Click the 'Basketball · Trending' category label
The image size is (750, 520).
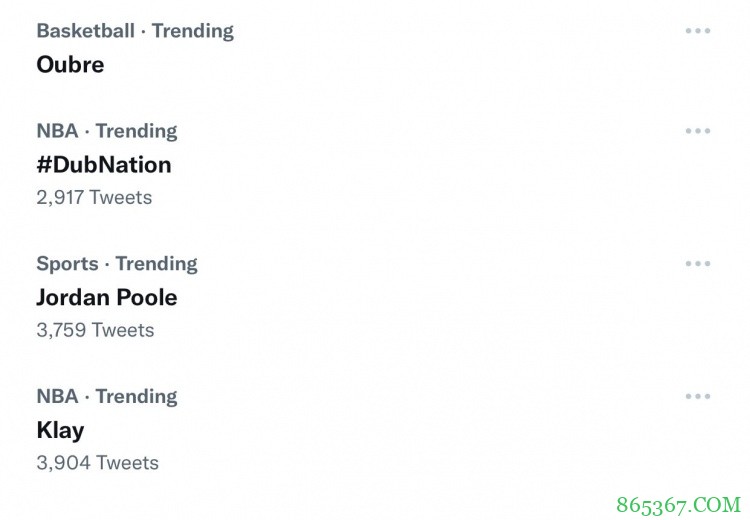[135, 31]
